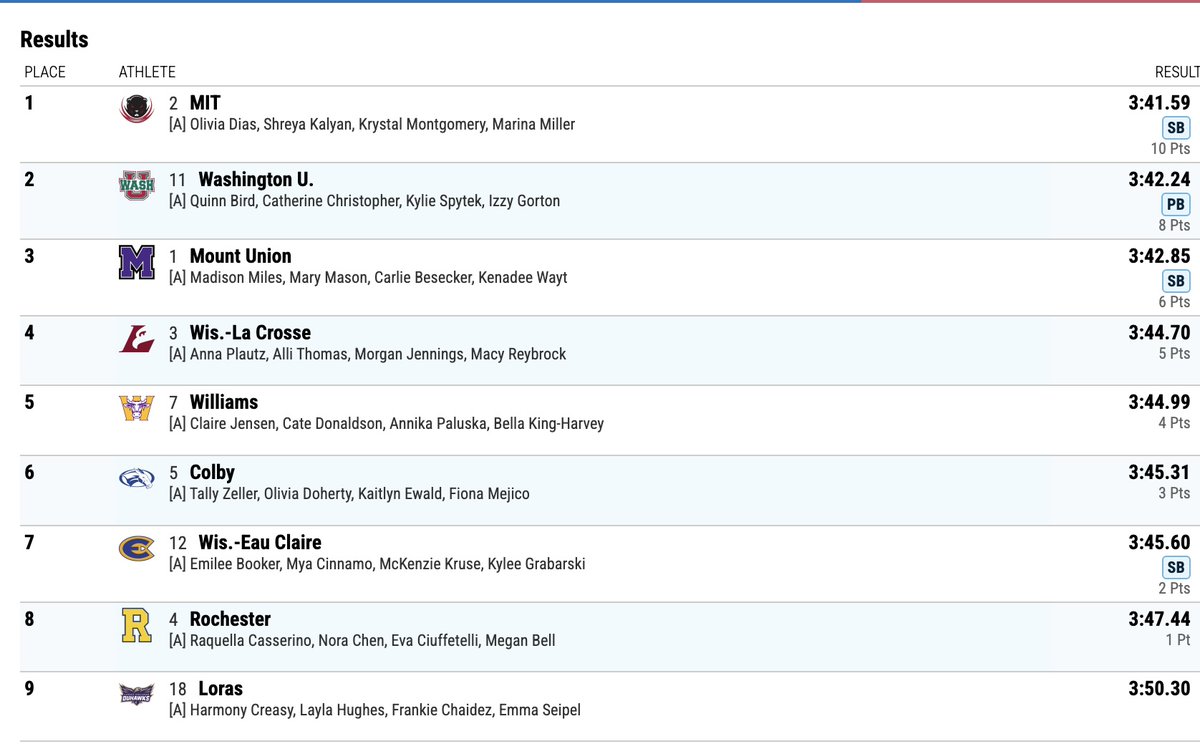Open the Wis.-Eau Claire team link
Screen dimensions: 1200x749
click(260, 542)
